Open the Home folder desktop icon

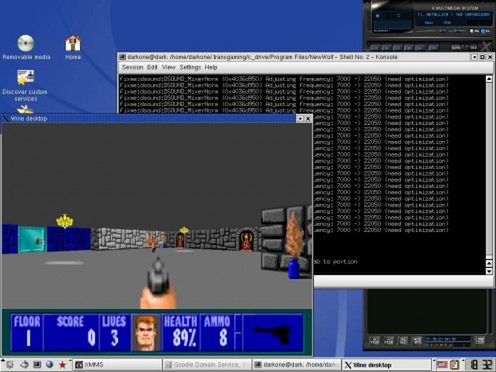(73, 47)
